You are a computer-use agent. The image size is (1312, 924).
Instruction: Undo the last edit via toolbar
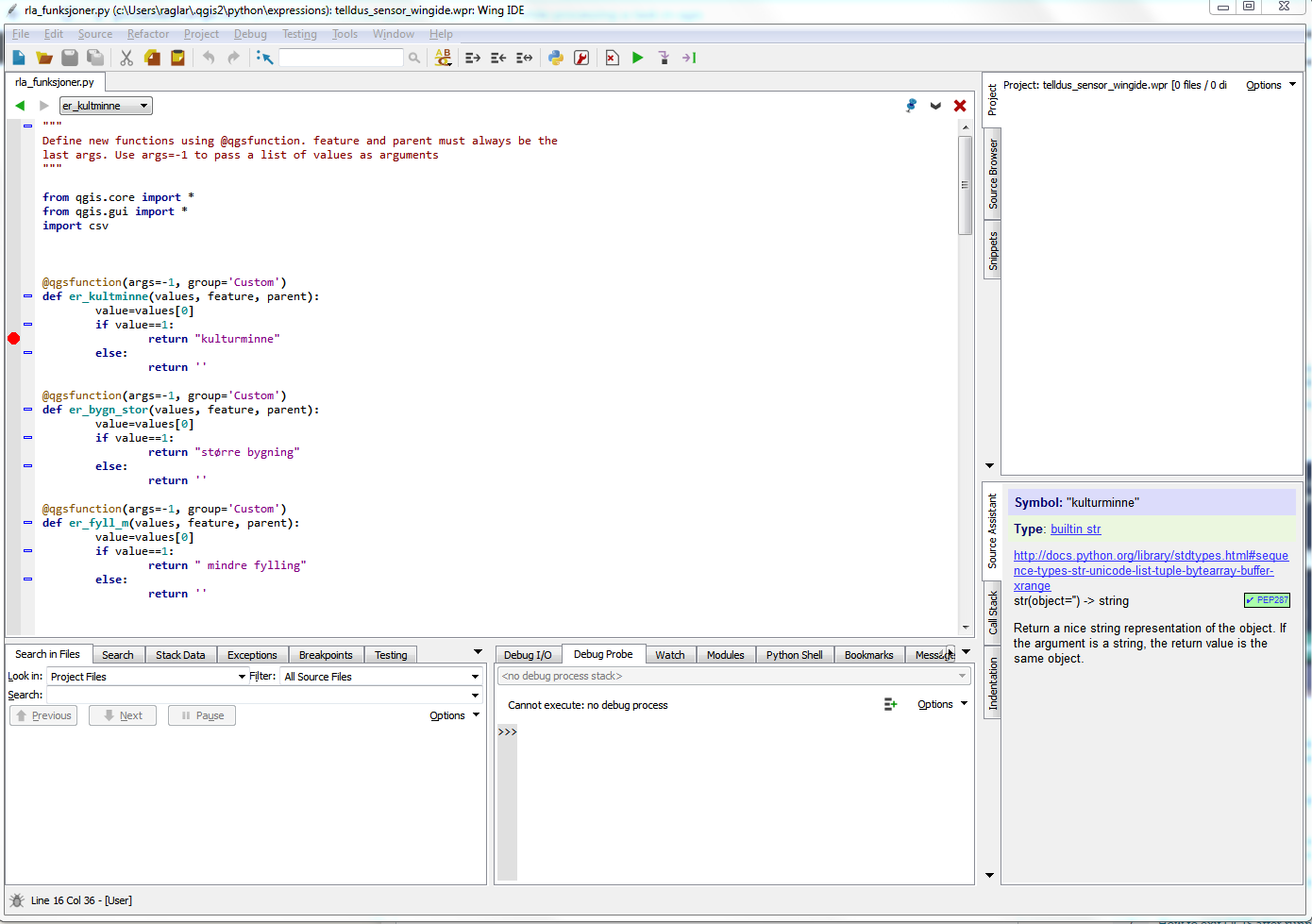coord(209,58)
